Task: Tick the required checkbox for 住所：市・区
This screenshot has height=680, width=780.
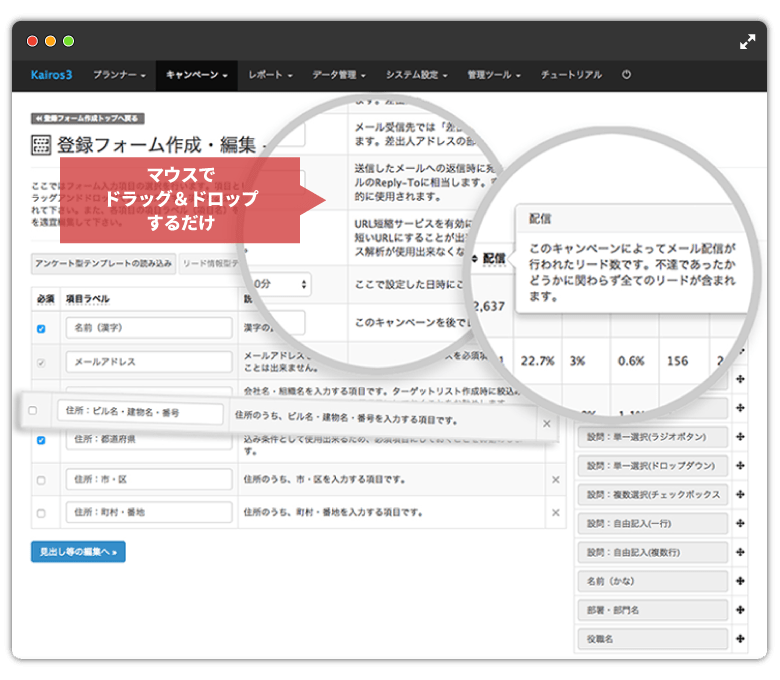Action: pyautogui.click(x=41, y=480)
